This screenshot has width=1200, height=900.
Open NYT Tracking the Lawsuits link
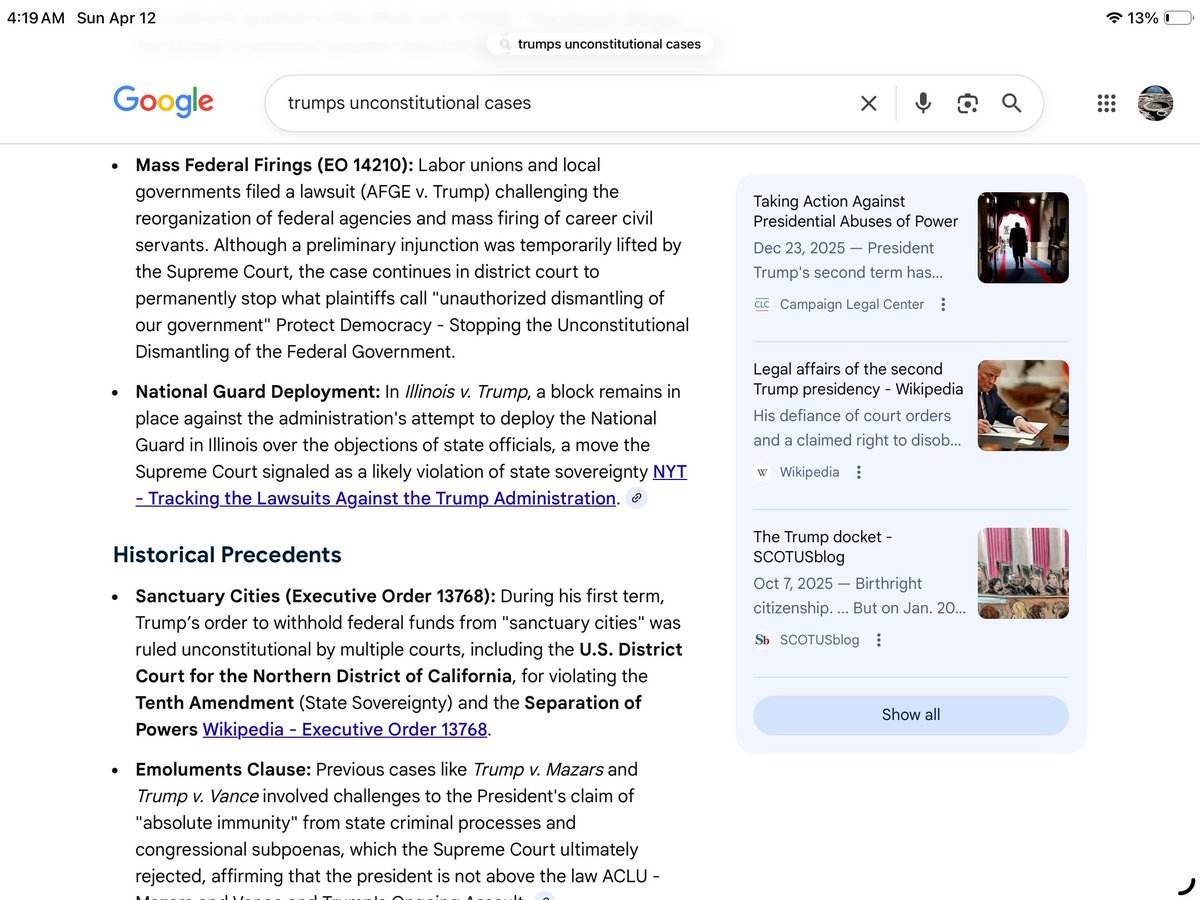411,485
